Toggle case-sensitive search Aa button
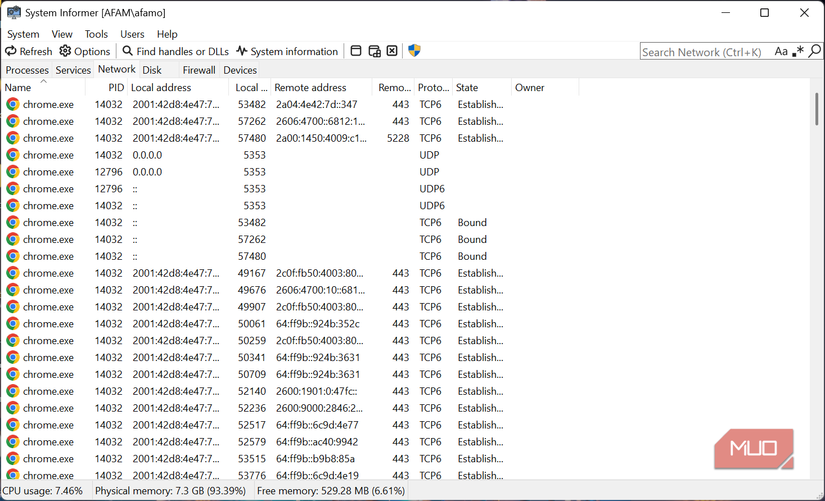 click(781, 51)
